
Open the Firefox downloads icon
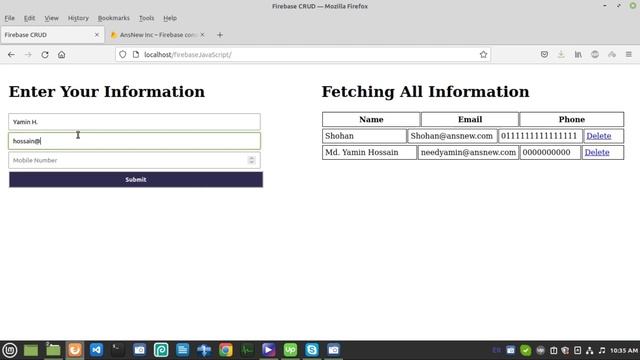click(x=561, y=54)
